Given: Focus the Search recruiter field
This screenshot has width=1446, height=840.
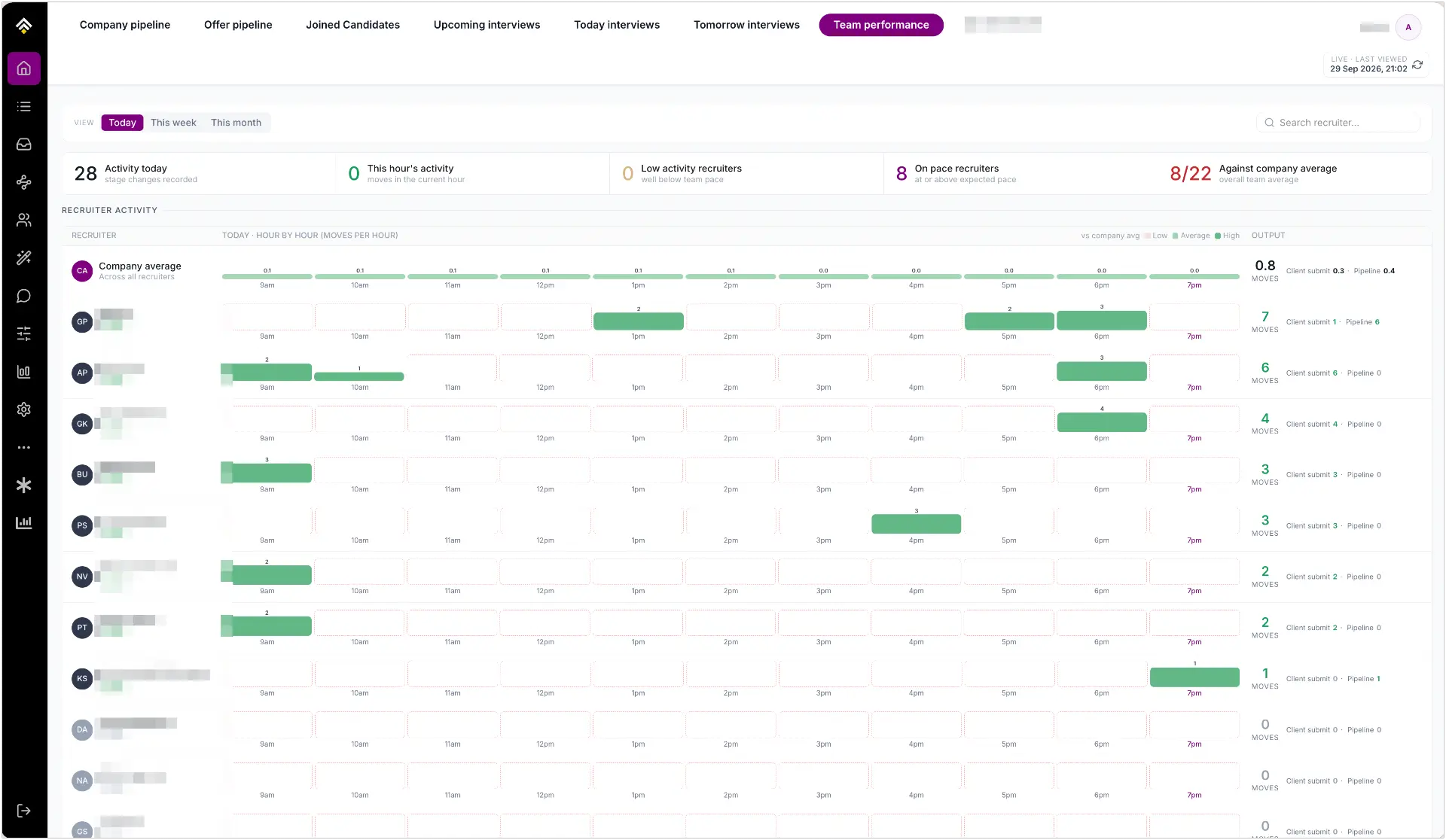Looking at the screenshot, I should coord(1338,123).
